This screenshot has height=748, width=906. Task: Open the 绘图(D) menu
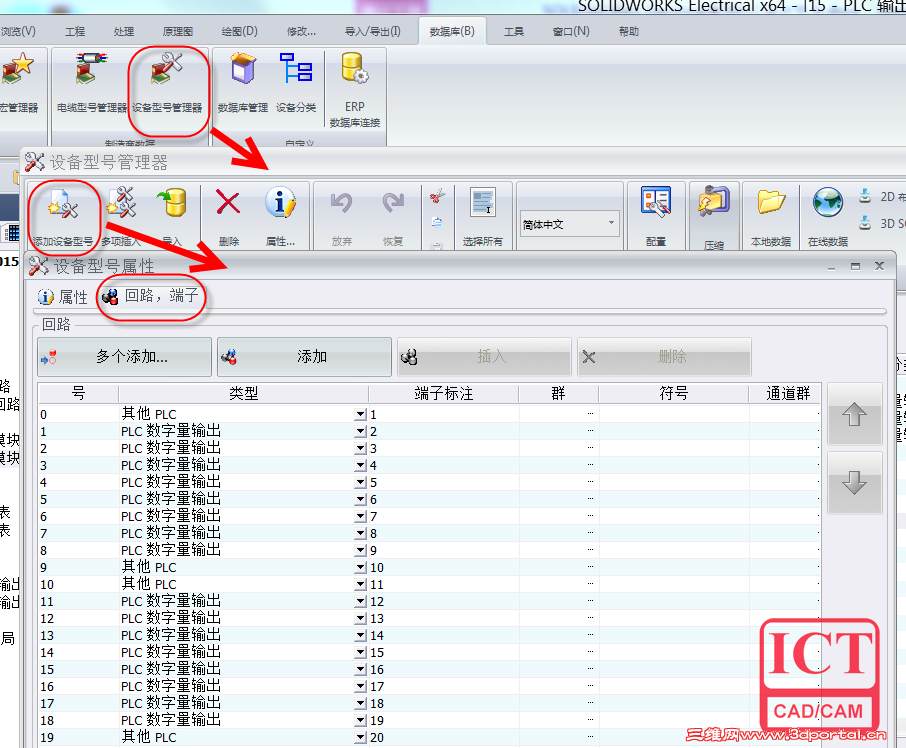[x=239, y=31]
